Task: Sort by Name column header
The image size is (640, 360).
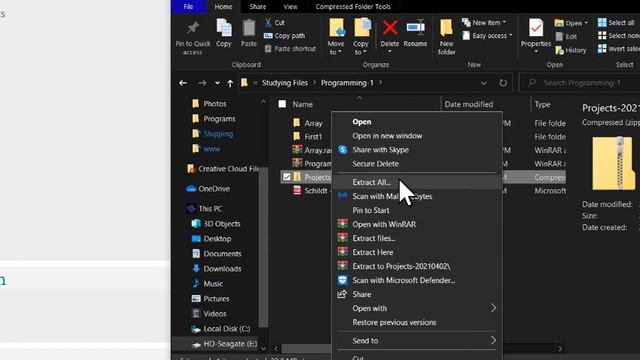Action: click(302, 104)
